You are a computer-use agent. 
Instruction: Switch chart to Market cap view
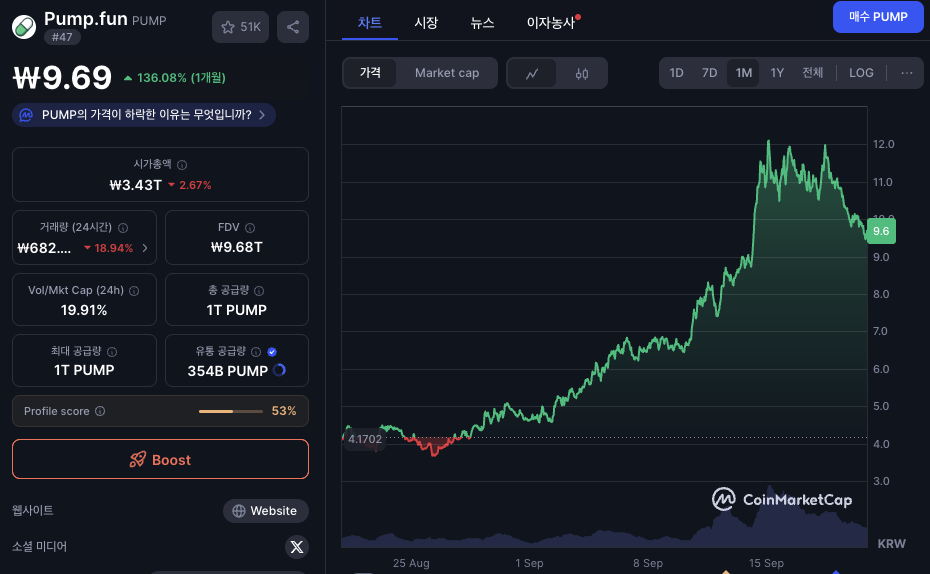click(447, 73)
